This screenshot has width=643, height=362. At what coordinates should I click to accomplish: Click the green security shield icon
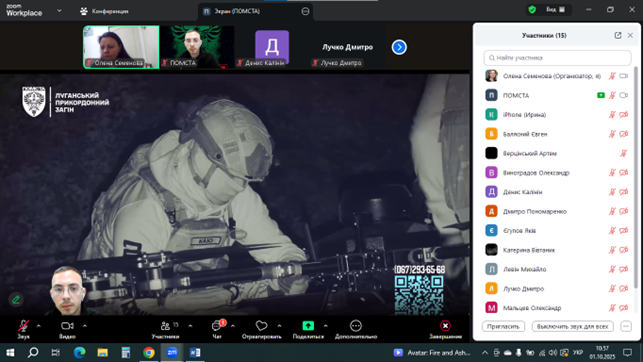click(x=532, y=9)
